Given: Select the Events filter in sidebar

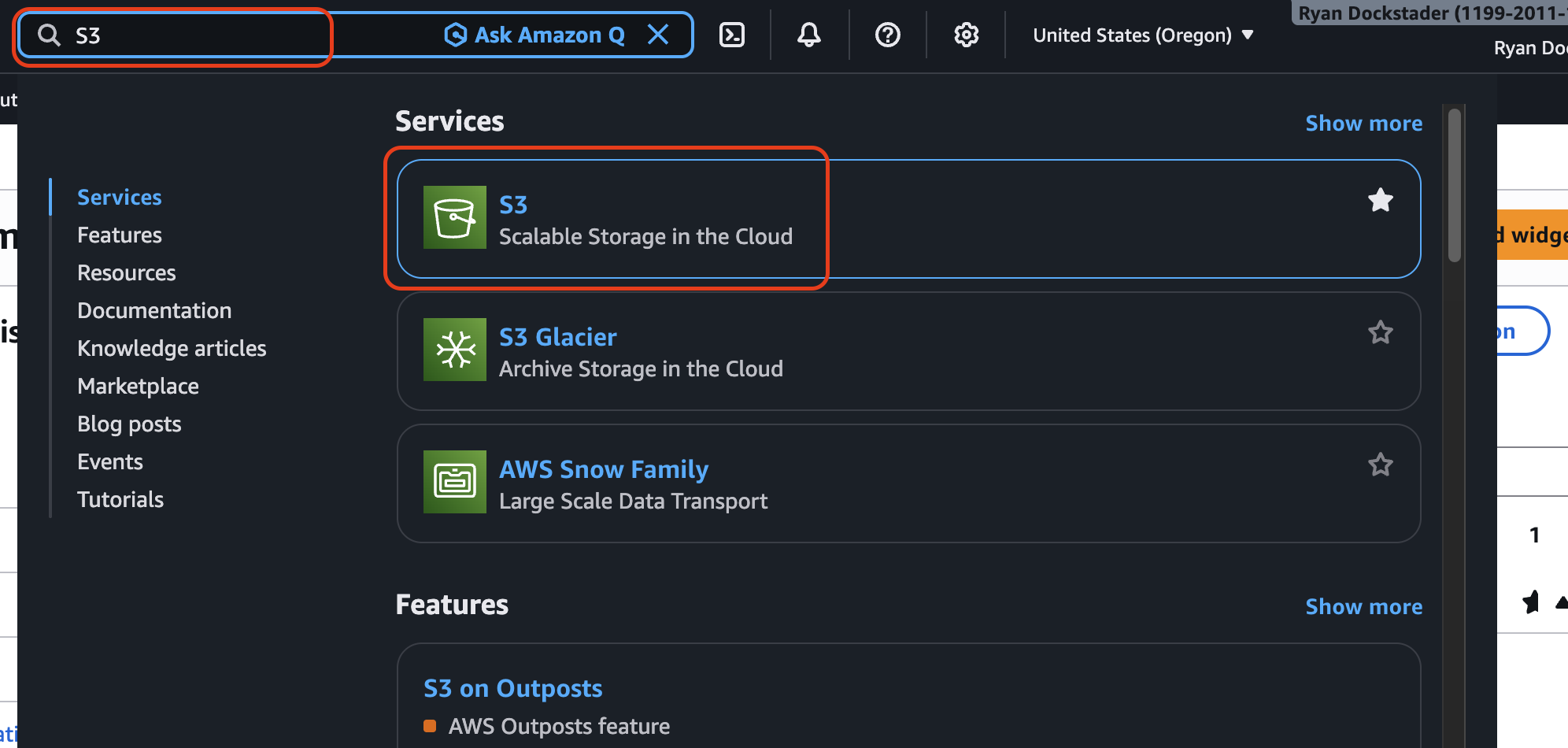Looking at the screenshot, I should click(x=110, y=461).
